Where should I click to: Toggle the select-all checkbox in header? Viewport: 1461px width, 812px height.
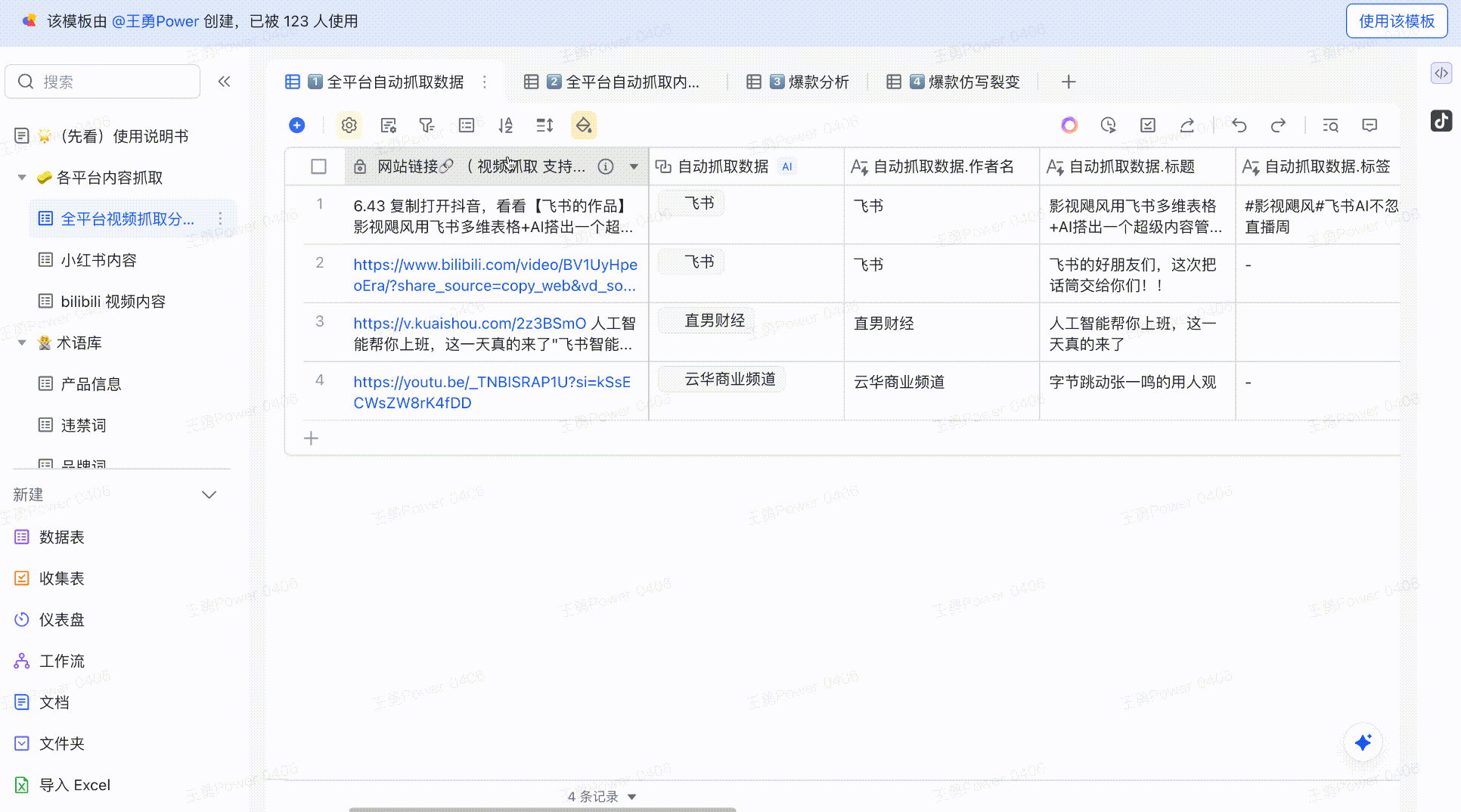(x=318, y=166)
